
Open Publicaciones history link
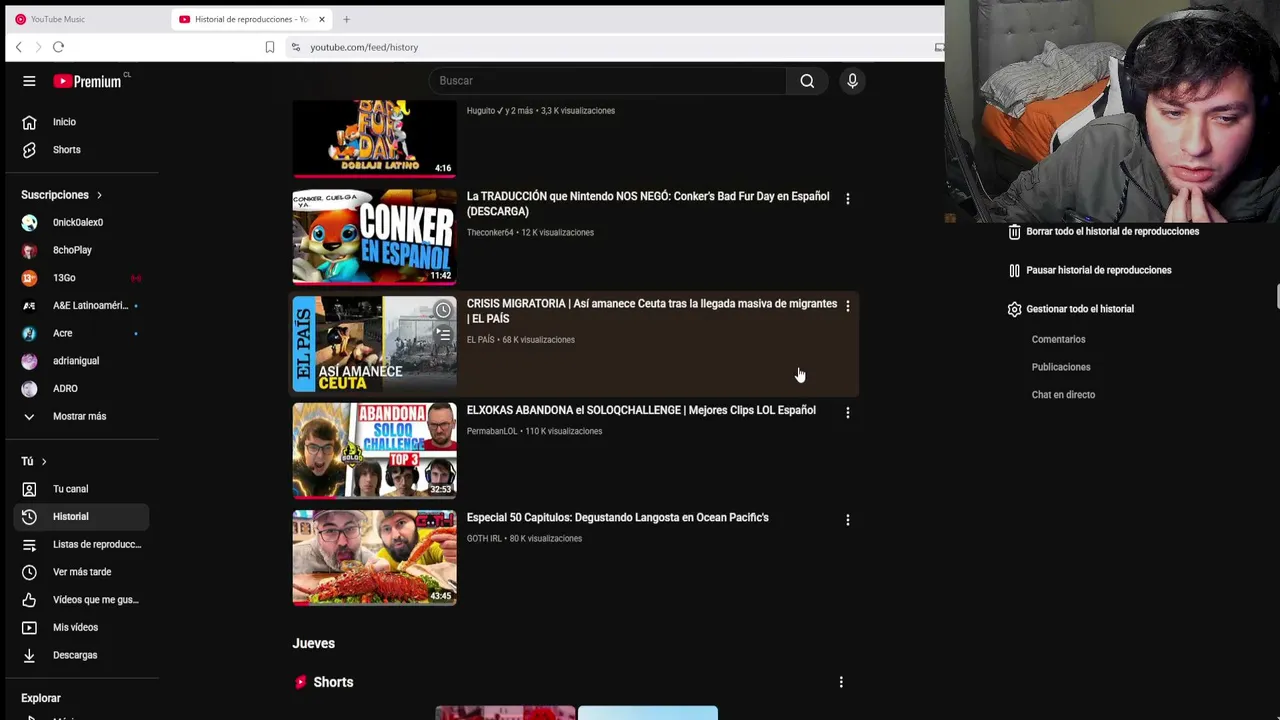coord(1061,367)
